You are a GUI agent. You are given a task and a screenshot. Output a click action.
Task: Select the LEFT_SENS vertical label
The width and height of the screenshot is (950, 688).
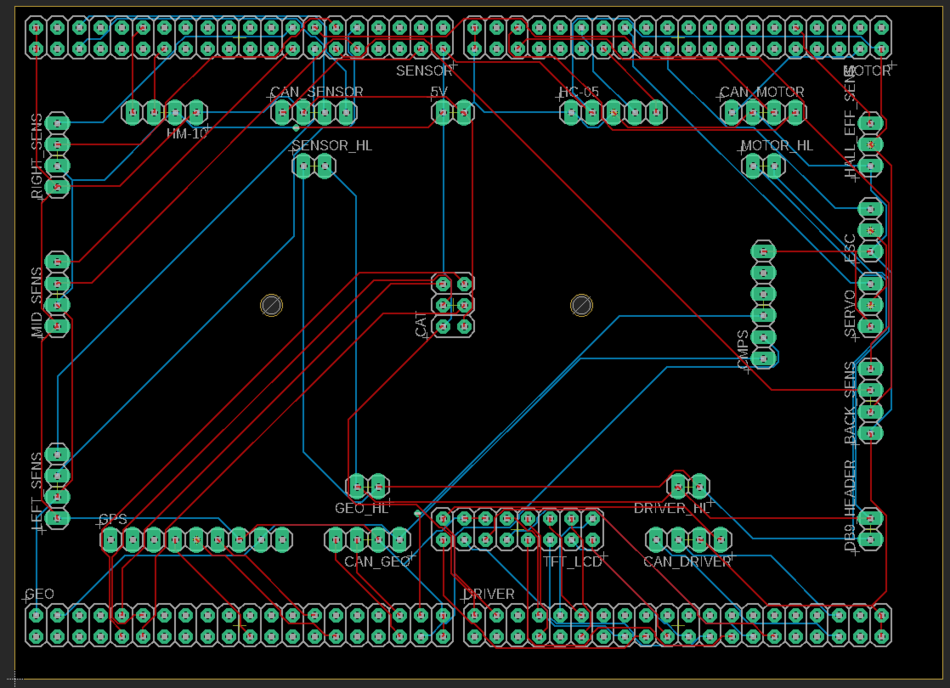click(x=37, y=491)
